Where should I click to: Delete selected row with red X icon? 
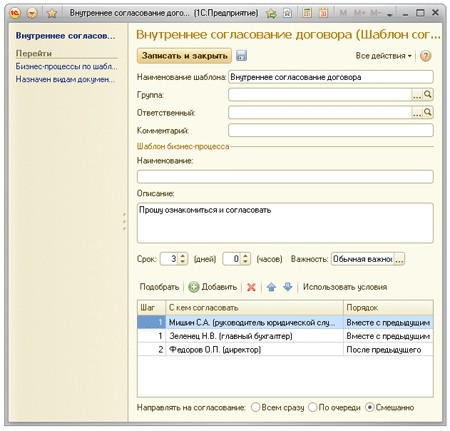point(251,287)
